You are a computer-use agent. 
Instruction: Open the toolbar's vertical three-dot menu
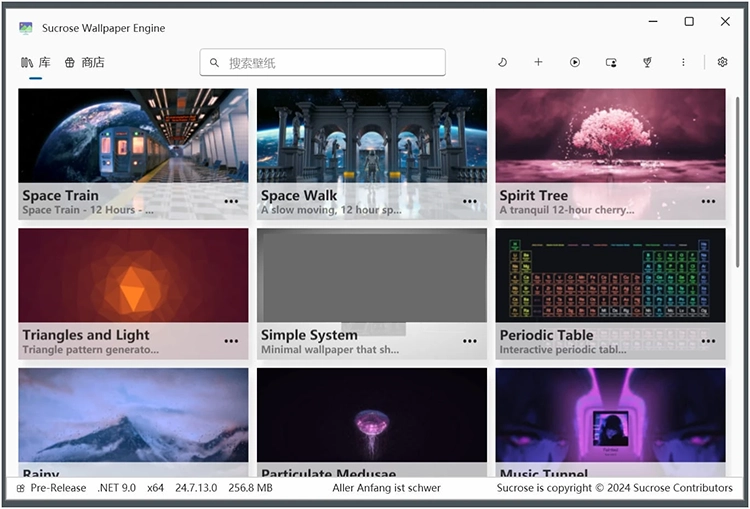[684, 62]
